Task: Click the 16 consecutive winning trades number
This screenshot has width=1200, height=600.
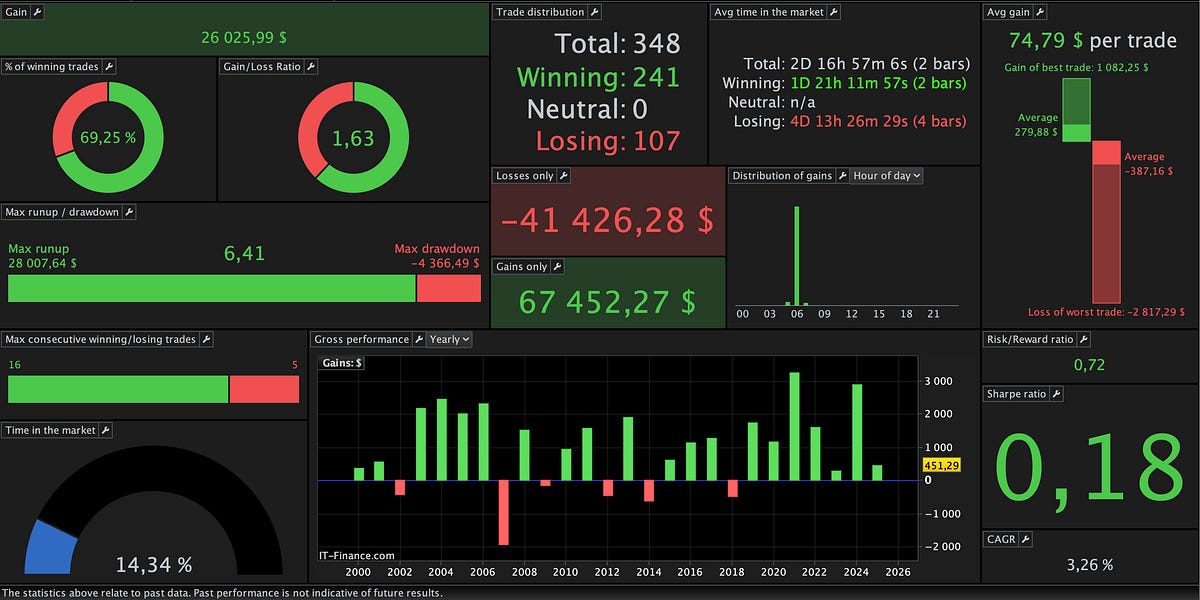Action: point(14,365)
